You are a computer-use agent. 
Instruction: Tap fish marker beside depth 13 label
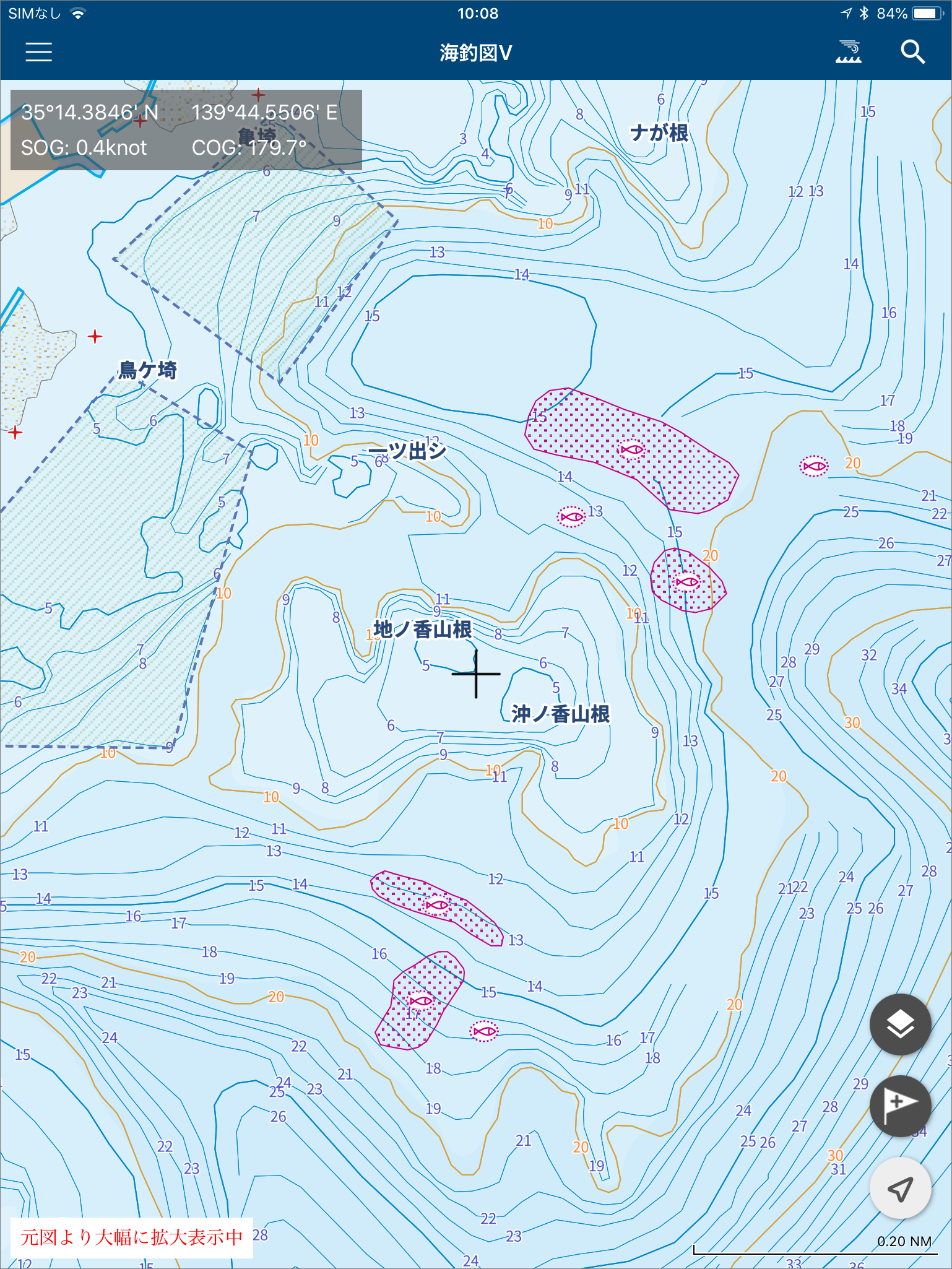click(571, 516)
